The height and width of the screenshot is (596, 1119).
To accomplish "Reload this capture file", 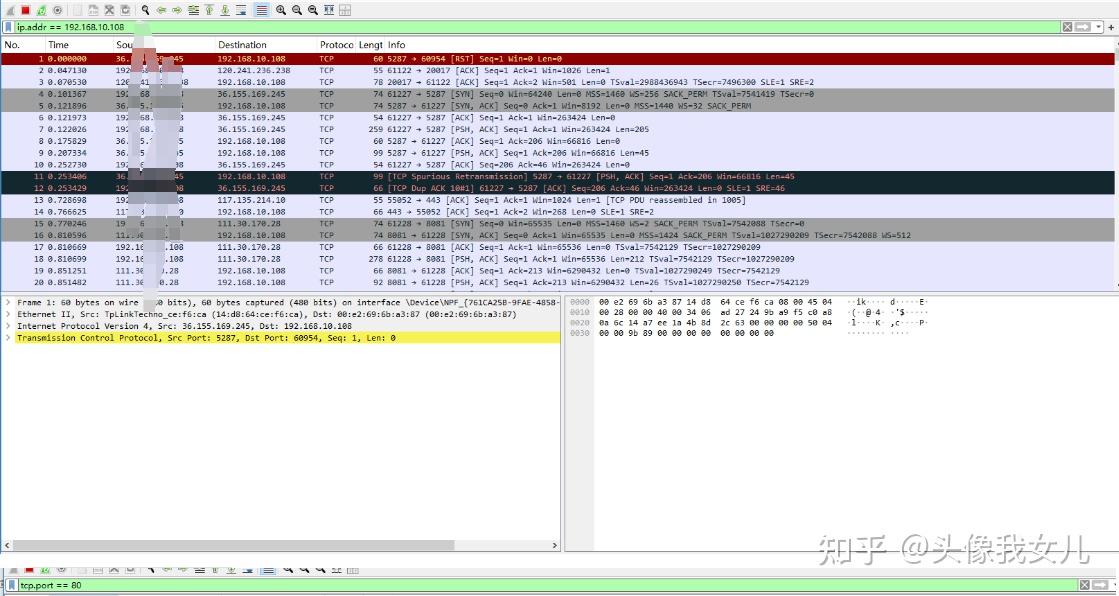I will (x=125, y=10).
